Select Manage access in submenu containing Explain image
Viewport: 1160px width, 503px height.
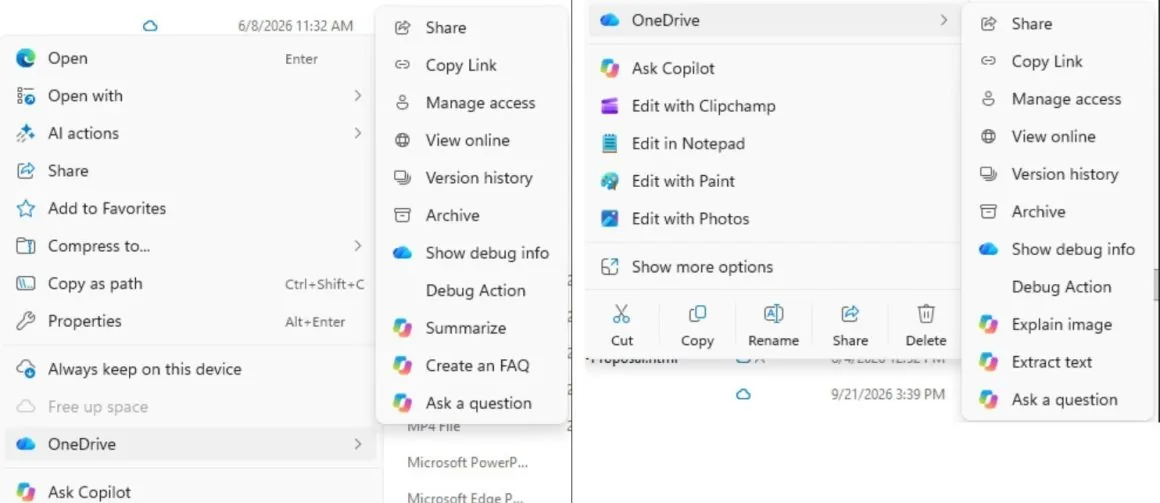click(1058, 99)
